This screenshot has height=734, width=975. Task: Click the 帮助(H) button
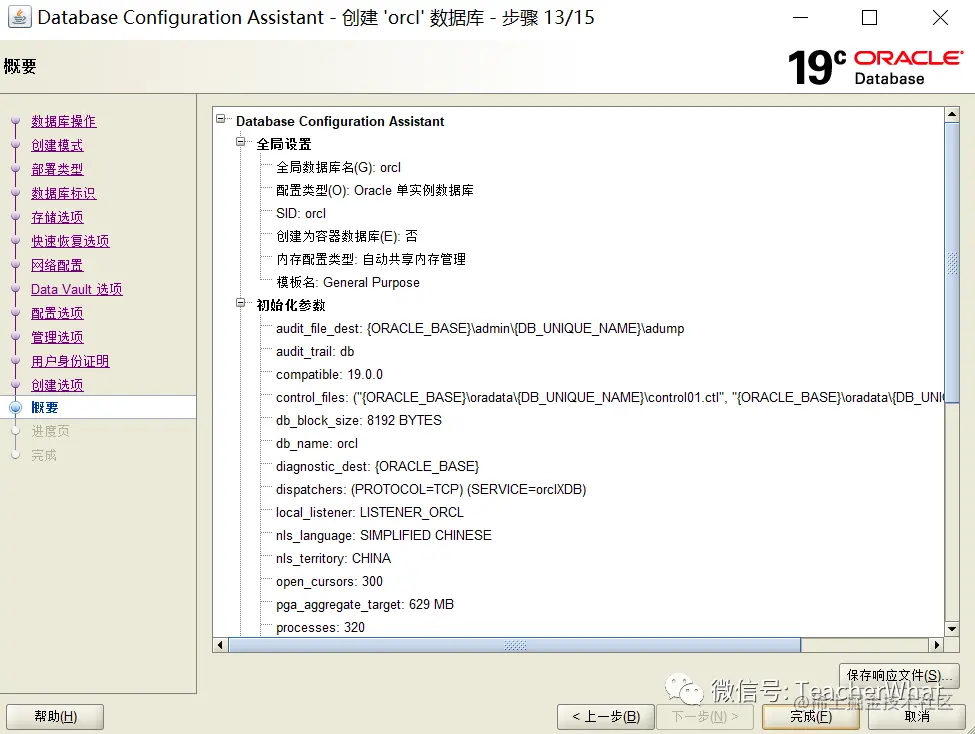pyautogui.click(x=55, y=717)
